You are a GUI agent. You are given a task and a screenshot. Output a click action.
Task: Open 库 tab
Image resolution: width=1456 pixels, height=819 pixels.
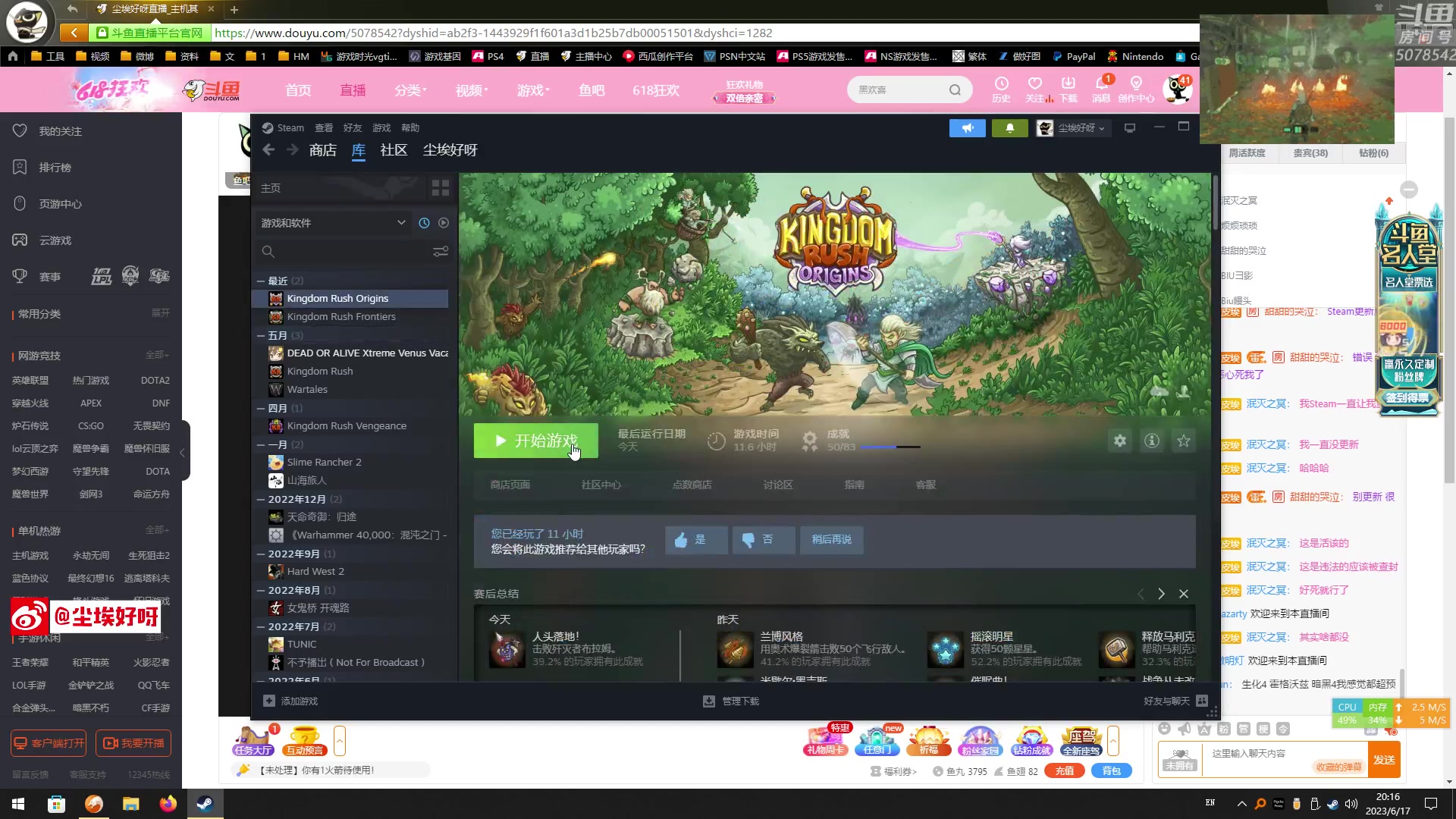(x=359, y=150)
